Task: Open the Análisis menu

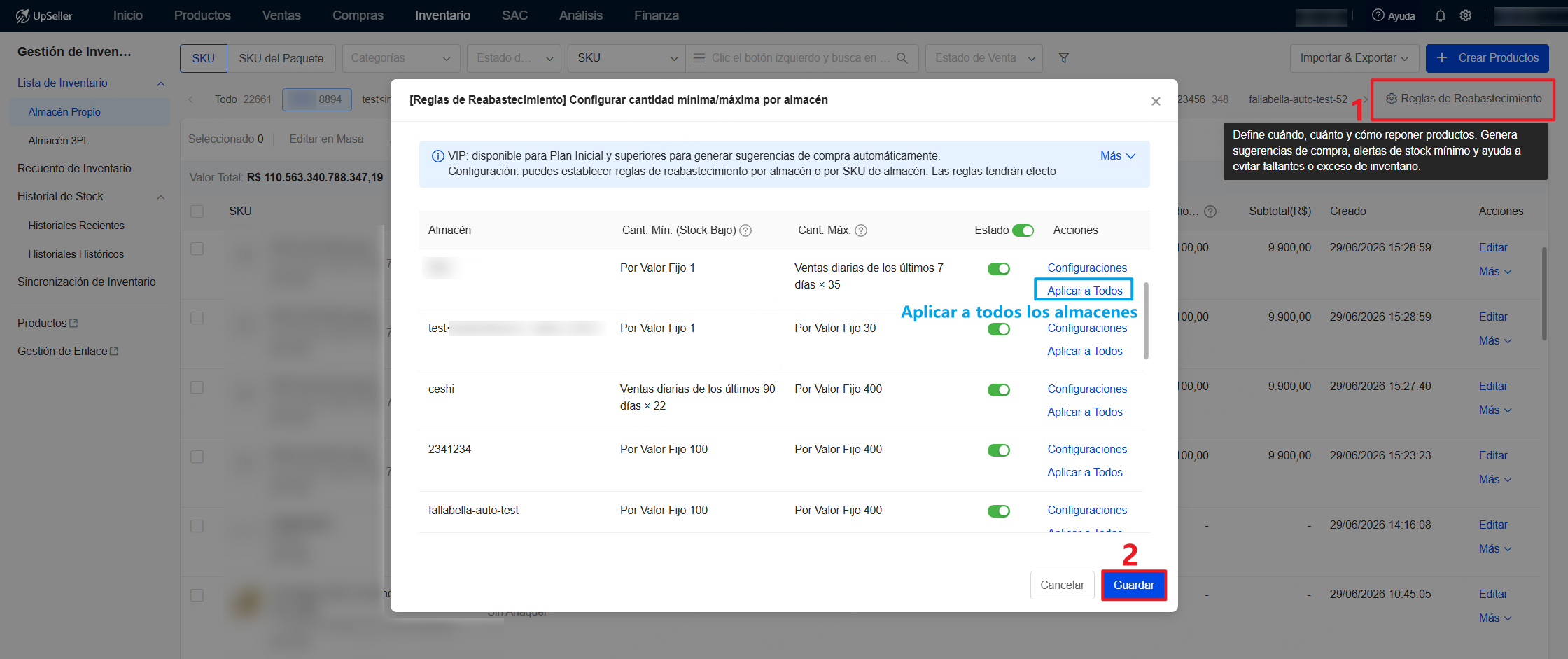Action: coord(581,15)
